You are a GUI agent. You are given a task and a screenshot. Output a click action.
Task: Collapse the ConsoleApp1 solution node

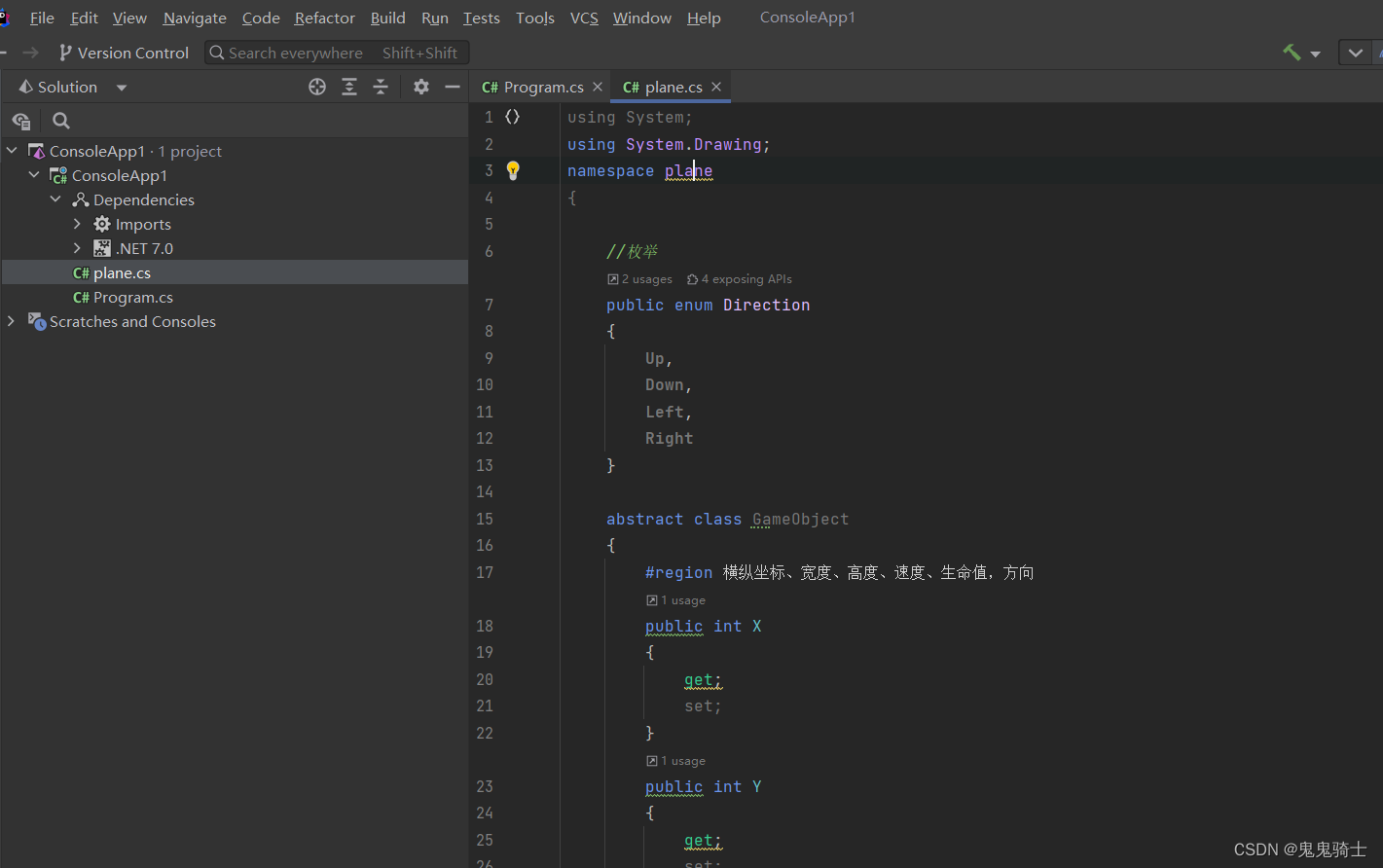(12, 151)
